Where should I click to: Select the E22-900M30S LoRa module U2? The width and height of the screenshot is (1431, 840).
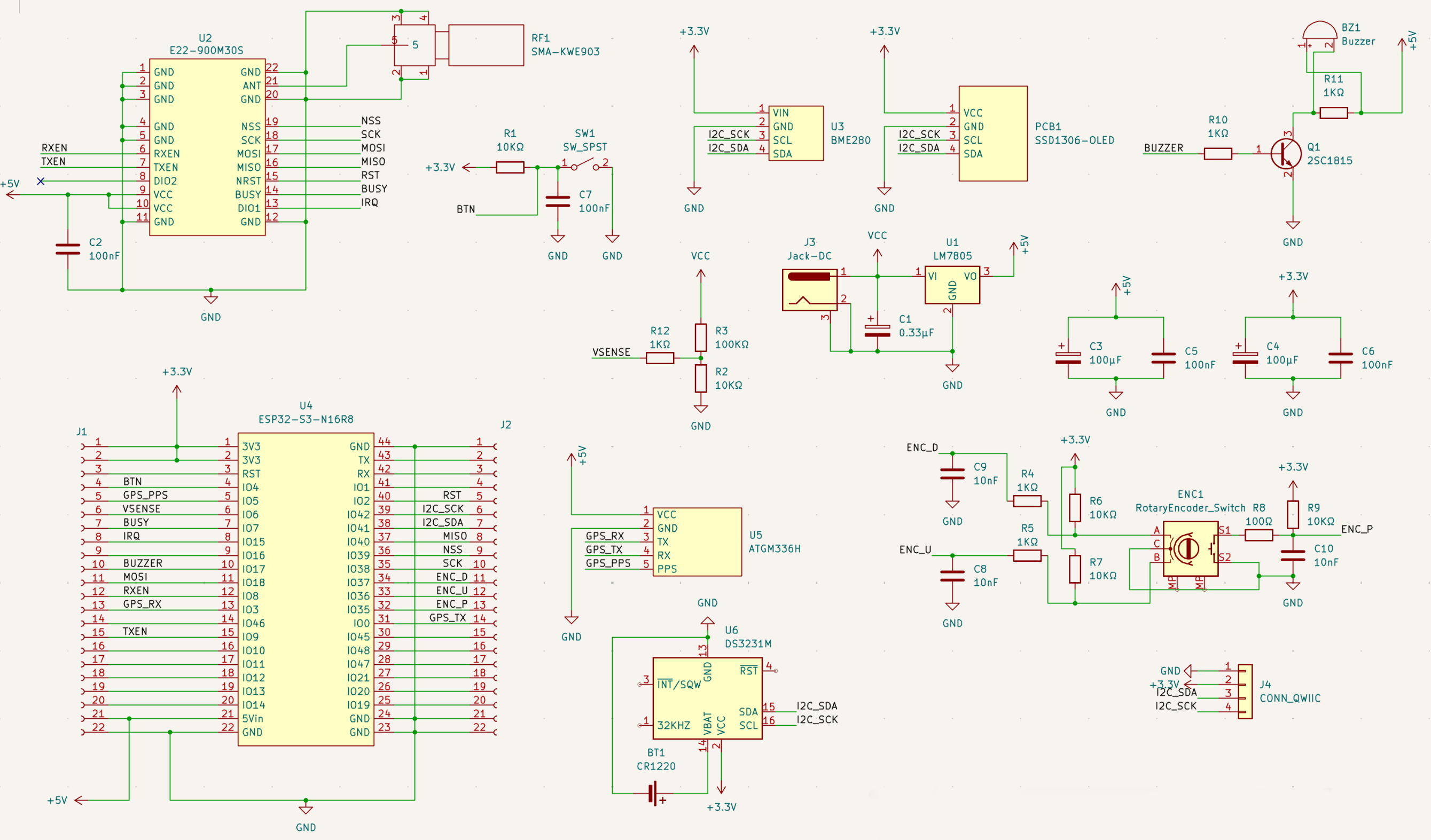[x=207, y=147]
